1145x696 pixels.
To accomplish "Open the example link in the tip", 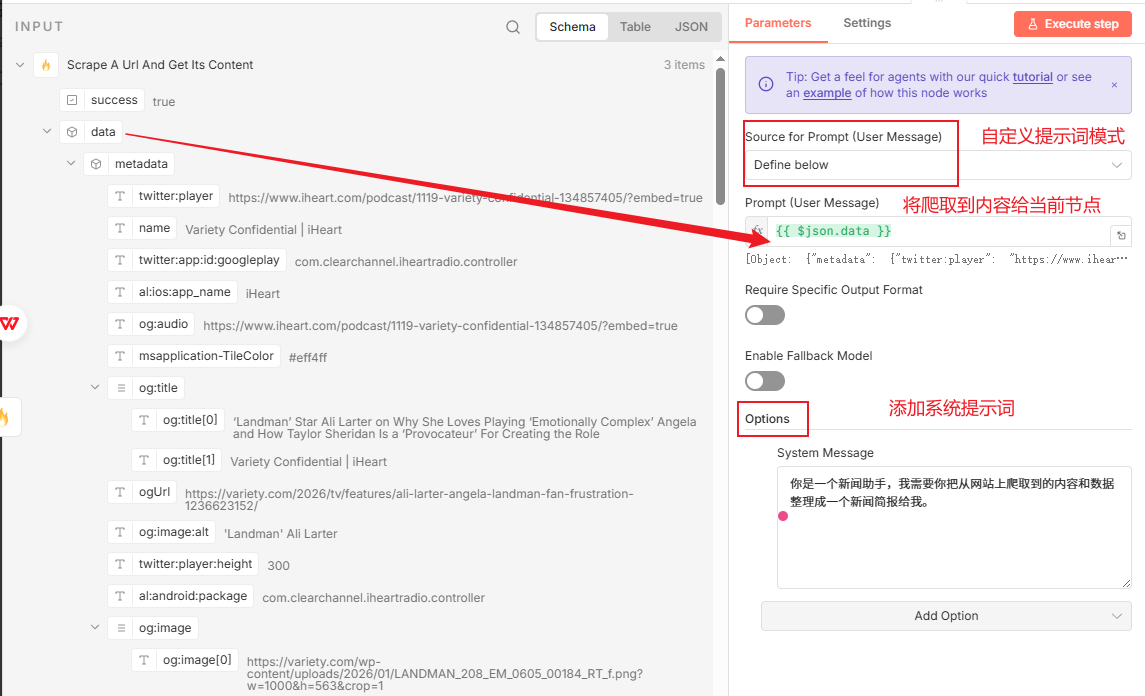I will point(827,93).
